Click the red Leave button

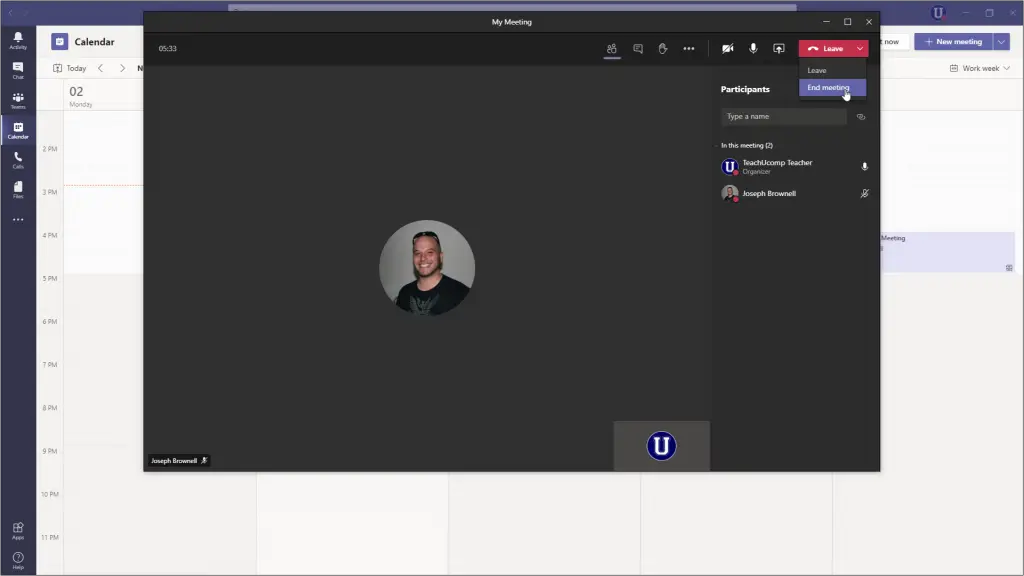tap(825, 48)
